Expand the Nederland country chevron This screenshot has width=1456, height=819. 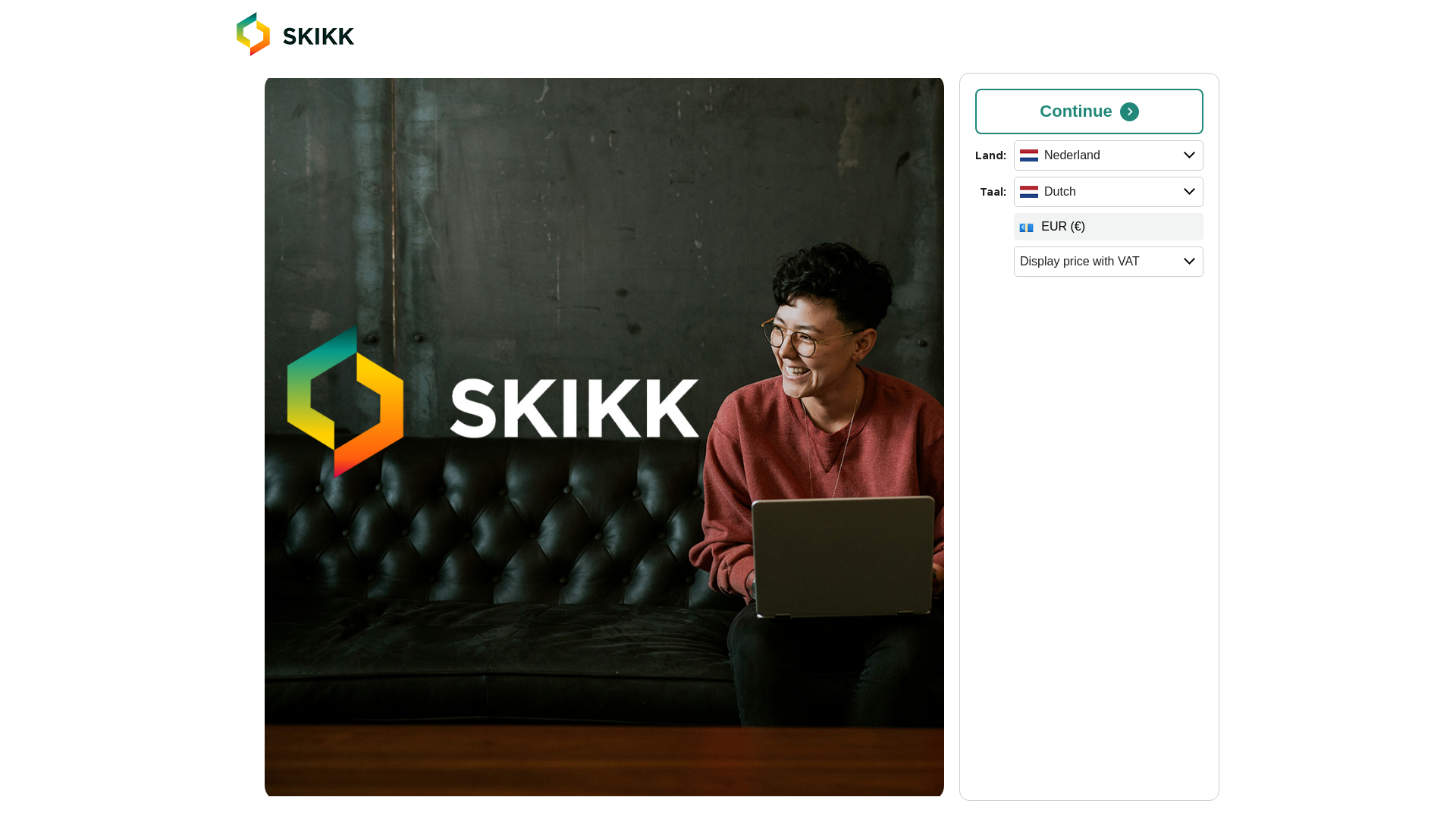click(x=1189, y=155)
